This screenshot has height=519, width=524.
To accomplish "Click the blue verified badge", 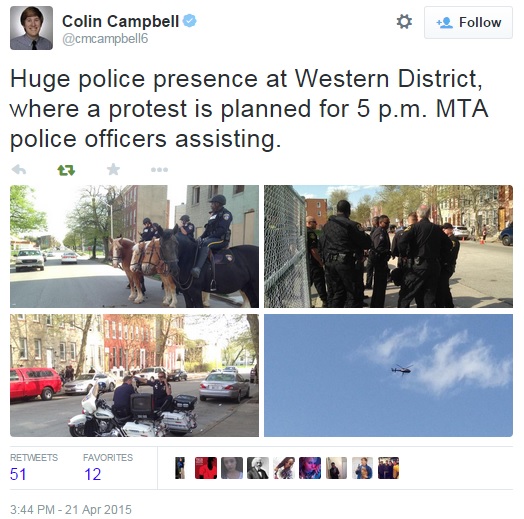I will [x=189, y=21].
